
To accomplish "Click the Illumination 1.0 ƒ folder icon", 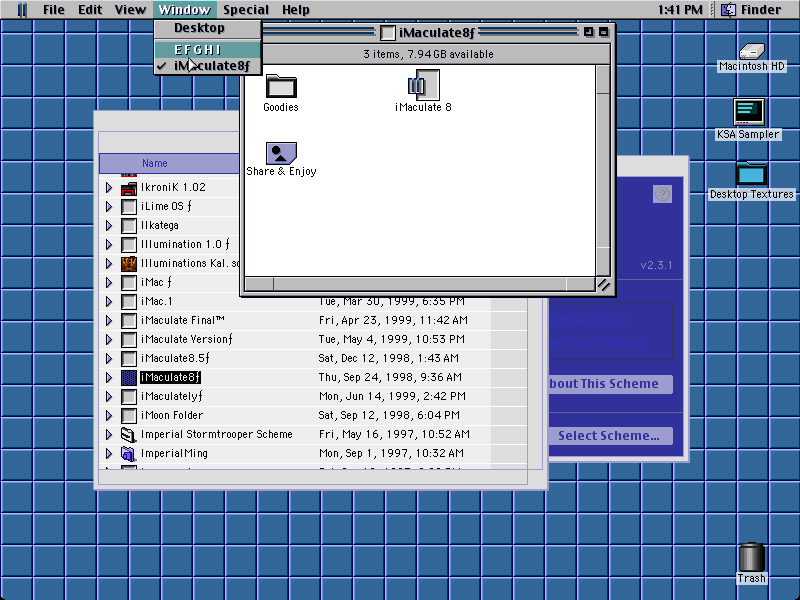I will (x=129, y=244).
